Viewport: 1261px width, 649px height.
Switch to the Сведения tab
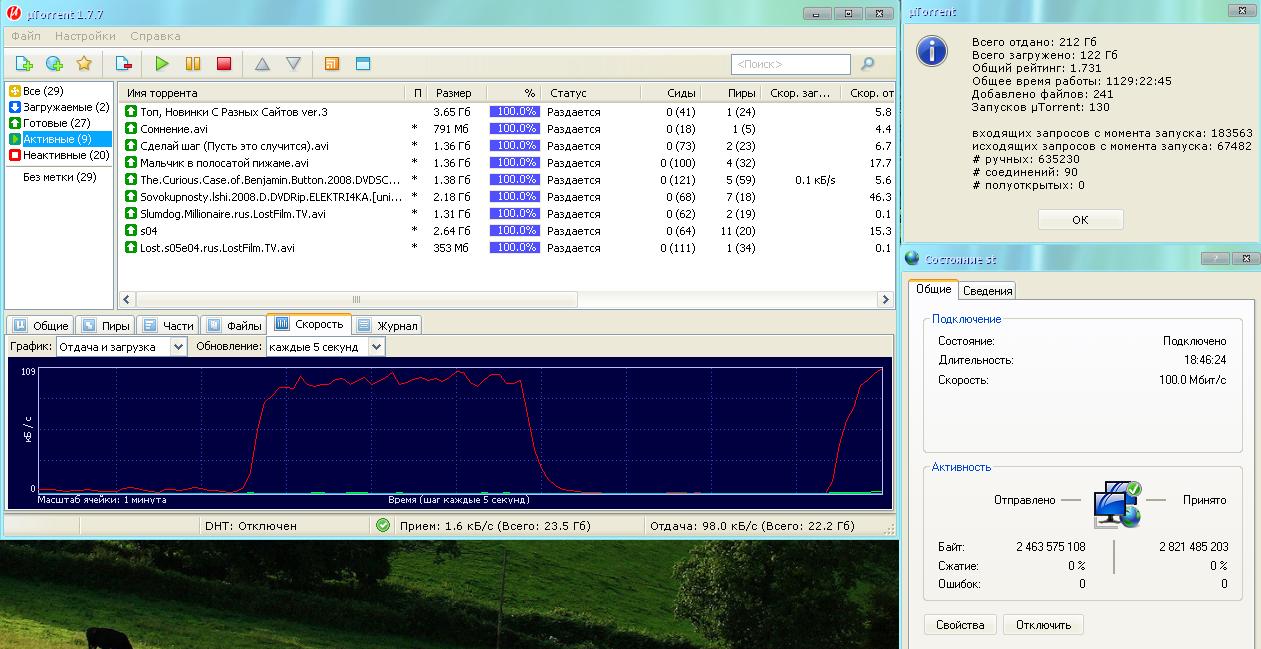[988, 291]
